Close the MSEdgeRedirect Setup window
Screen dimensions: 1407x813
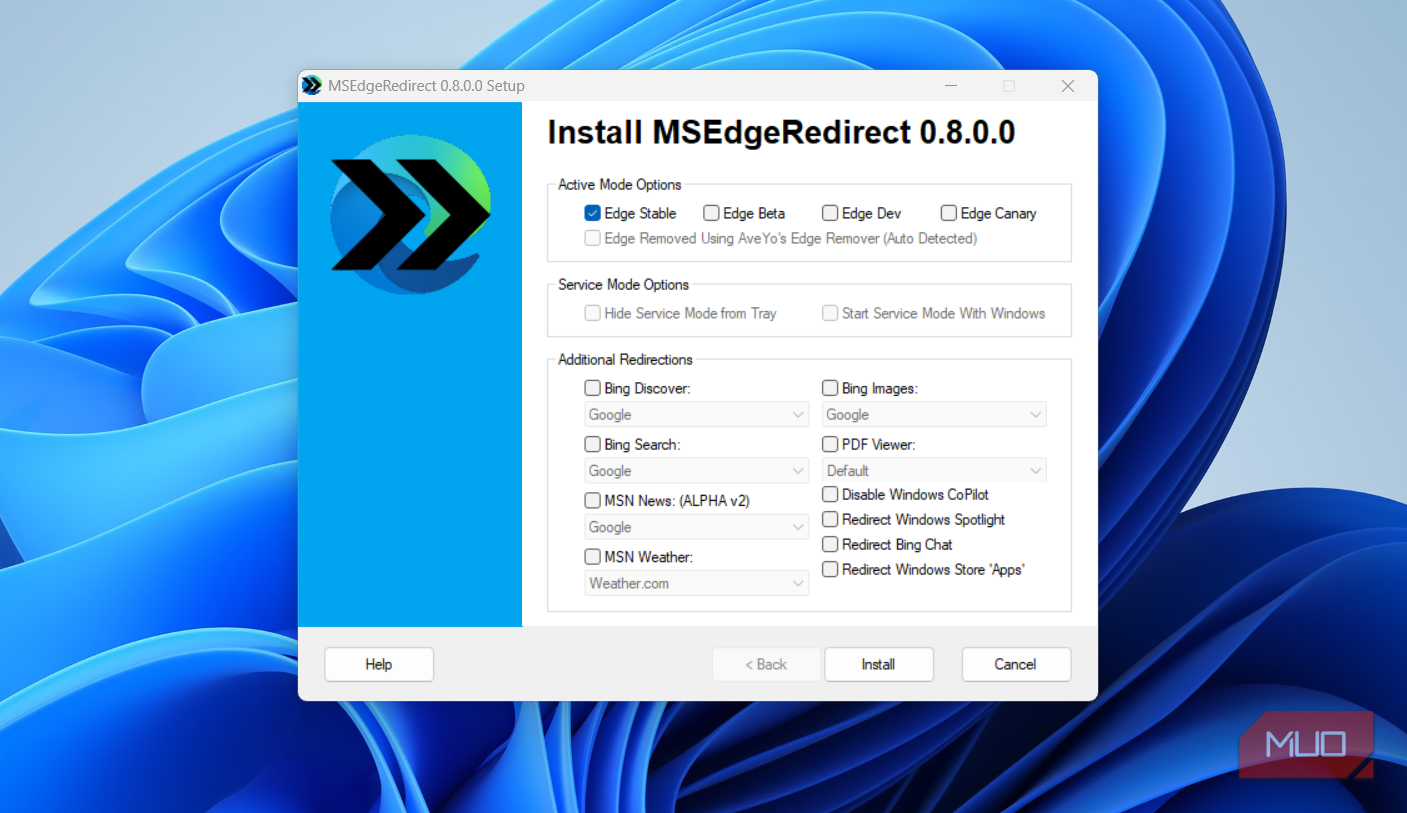point(1068,86)
